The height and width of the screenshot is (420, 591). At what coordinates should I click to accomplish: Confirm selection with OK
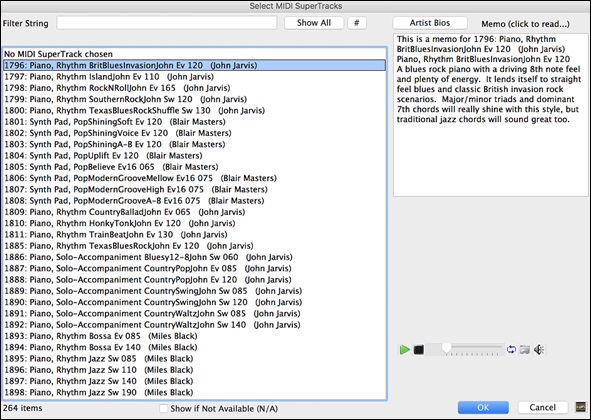[483, 407]
